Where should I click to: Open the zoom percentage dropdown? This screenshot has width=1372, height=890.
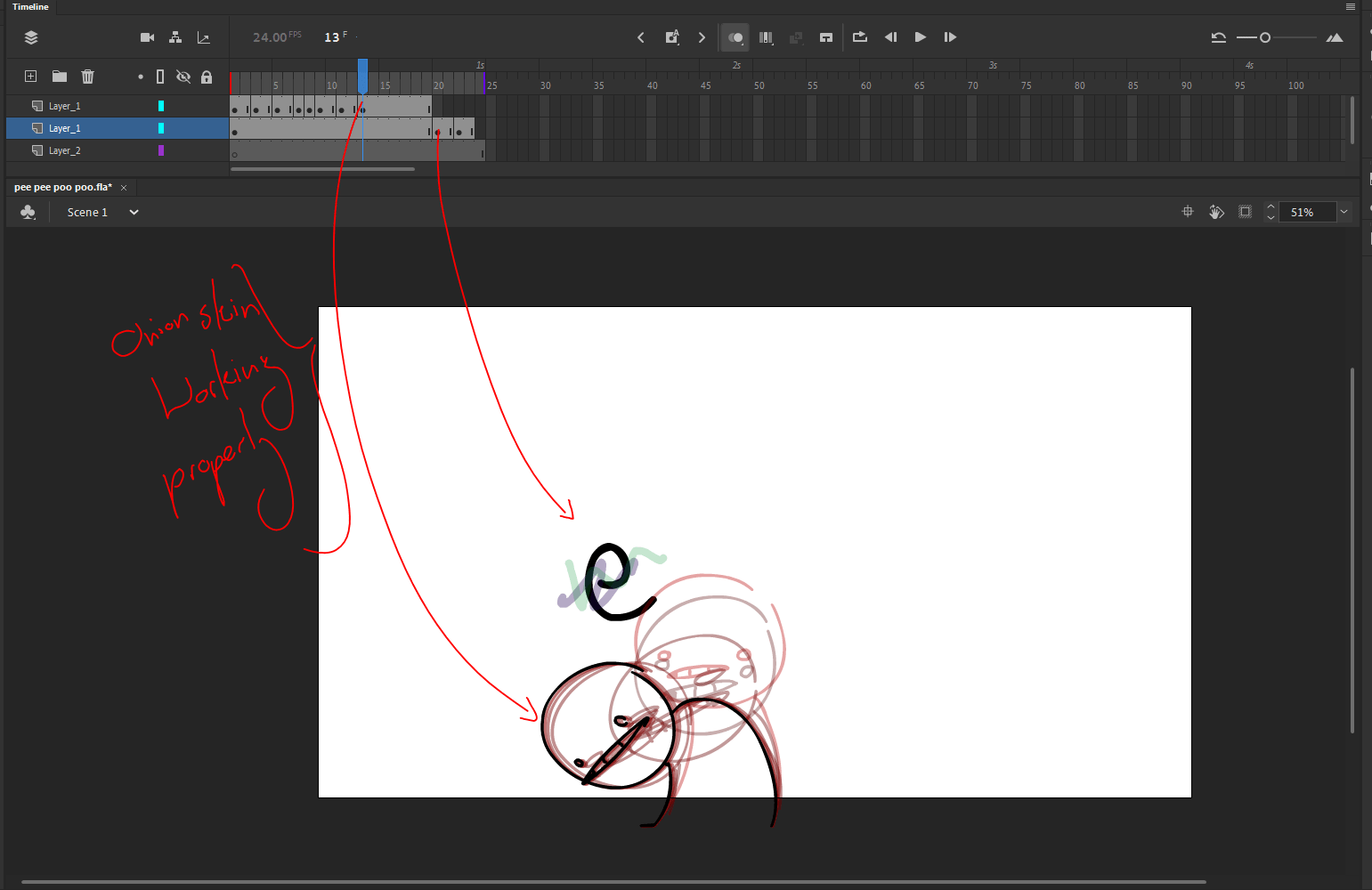point(1344,212)
